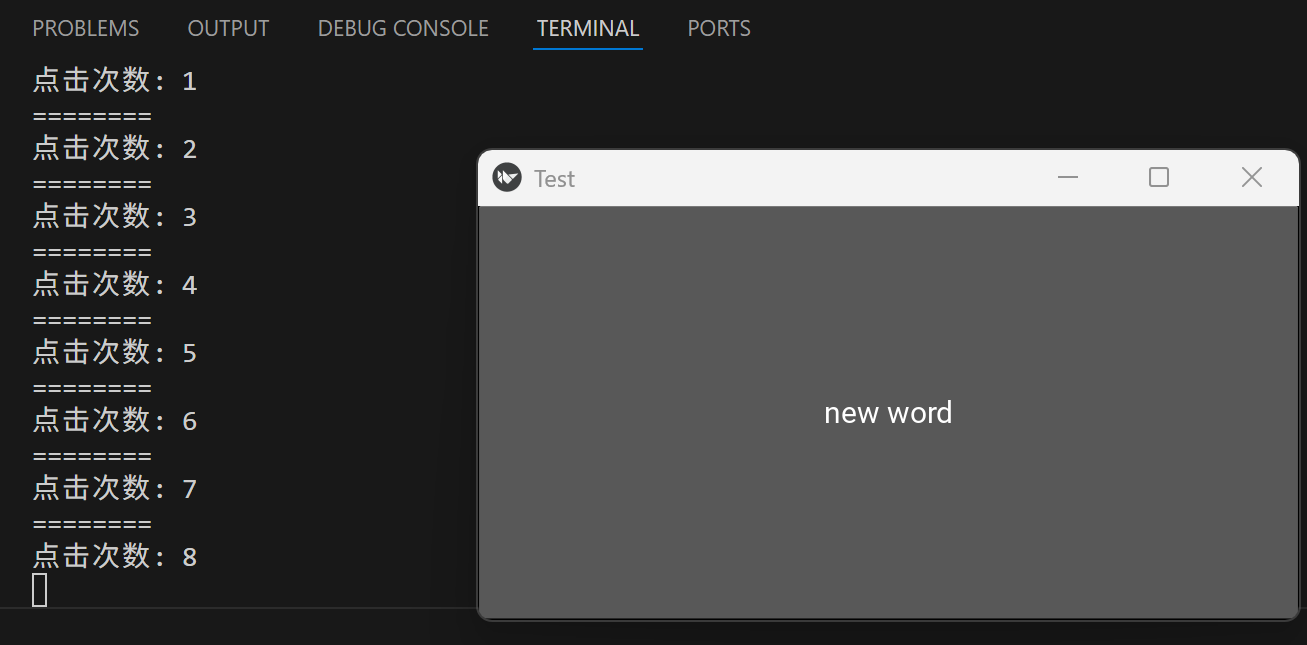Click the terminal cursor block
The height and width of the screenshot is (645, 1307).
pos(40,590)
